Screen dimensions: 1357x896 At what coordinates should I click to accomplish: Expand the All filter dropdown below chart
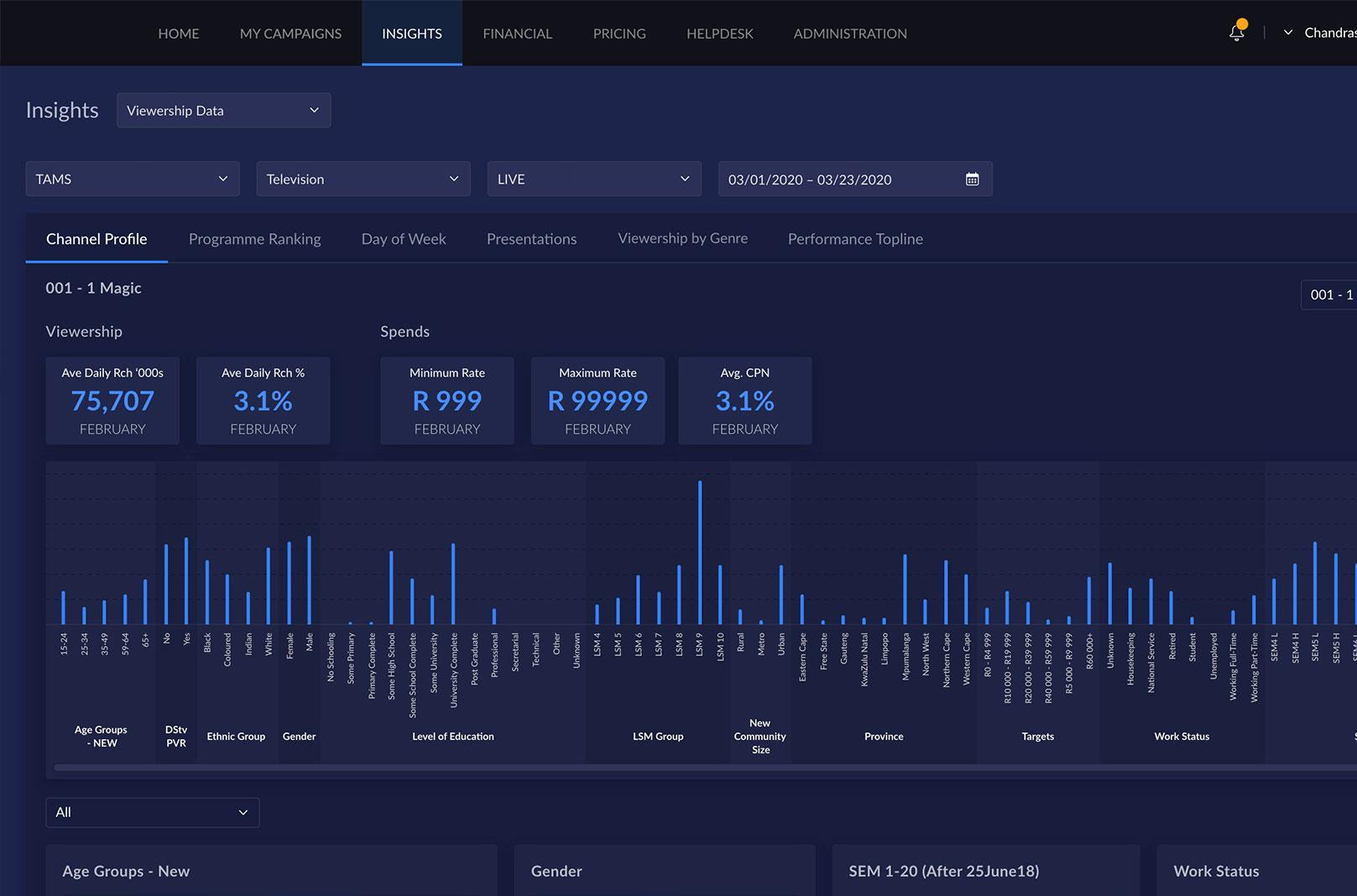coord(153,812)
